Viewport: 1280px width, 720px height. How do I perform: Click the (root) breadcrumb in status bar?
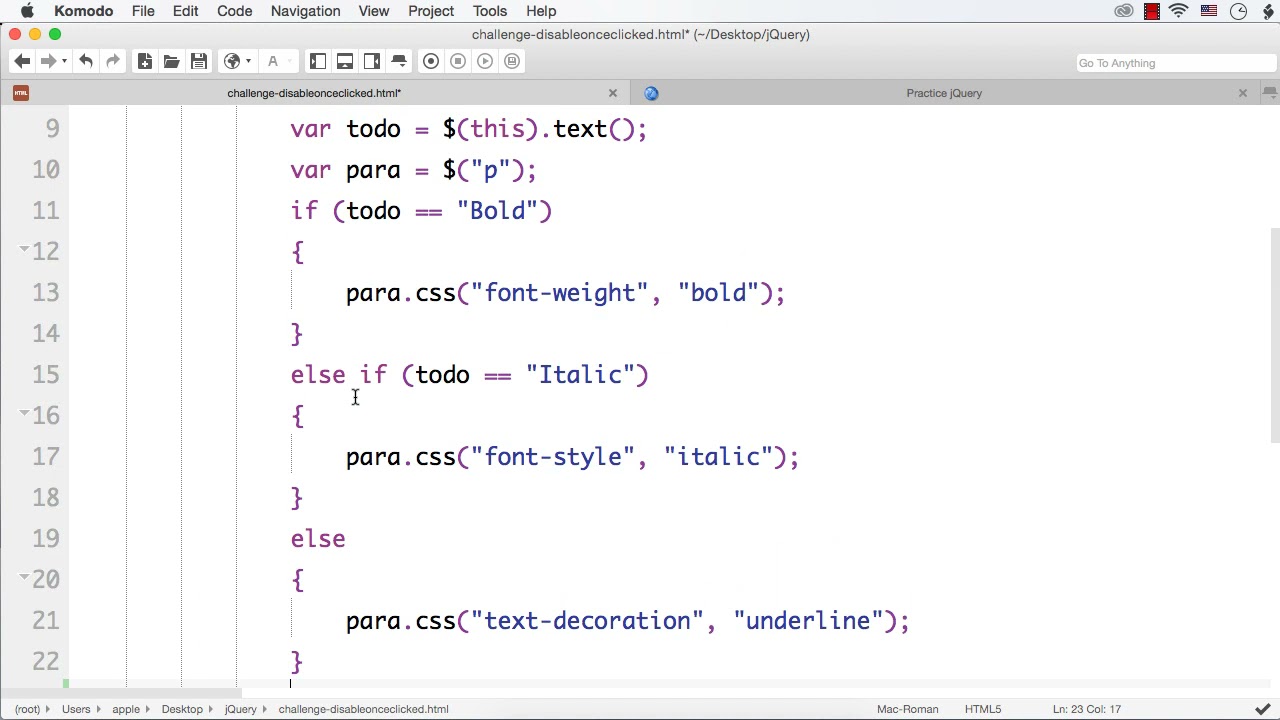[x=28, y=709]
